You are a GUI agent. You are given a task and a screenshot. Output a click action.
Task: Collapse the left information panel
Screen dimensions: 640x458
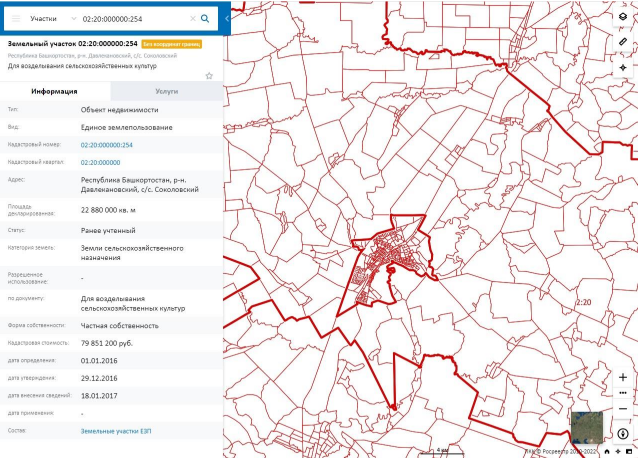pos(227,18)
